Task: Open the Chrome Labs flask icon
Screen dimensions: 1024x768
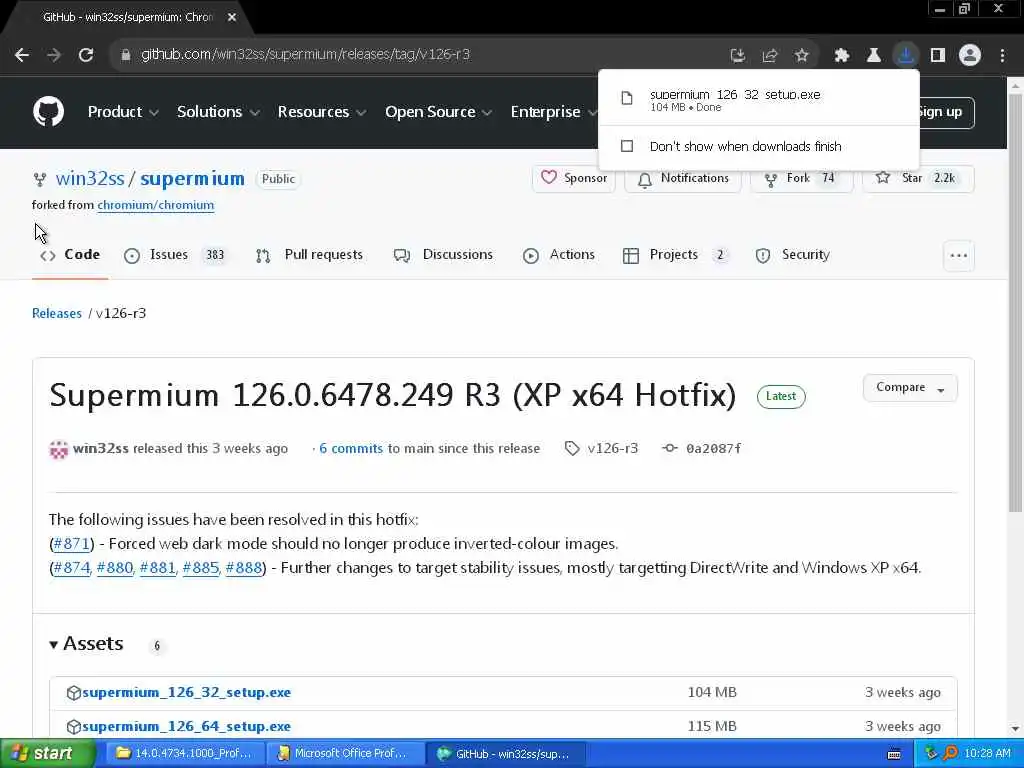Action: (873, 56)
